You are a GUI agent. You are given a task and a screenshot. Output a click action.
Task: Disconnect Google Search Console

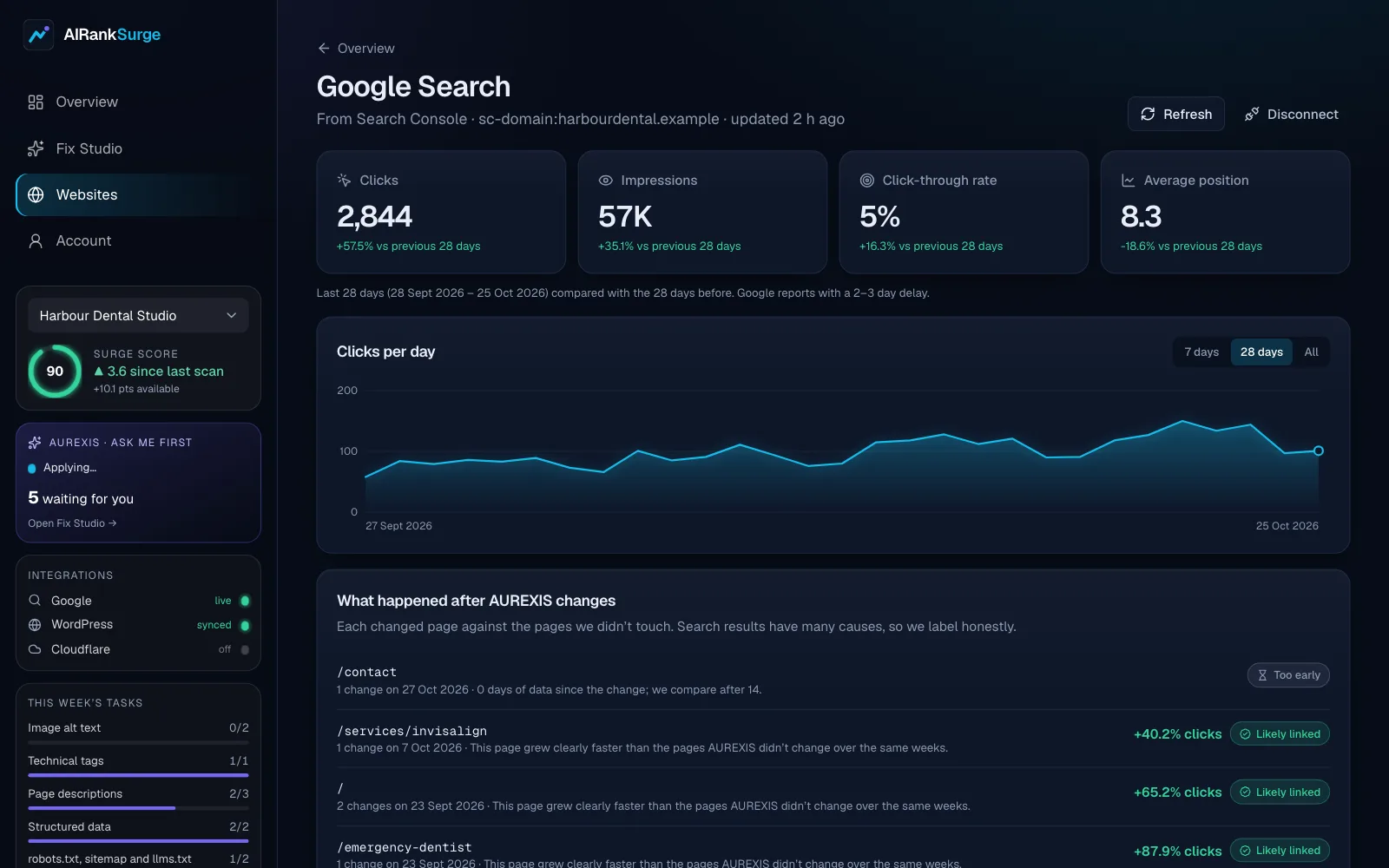point(1291,114)
